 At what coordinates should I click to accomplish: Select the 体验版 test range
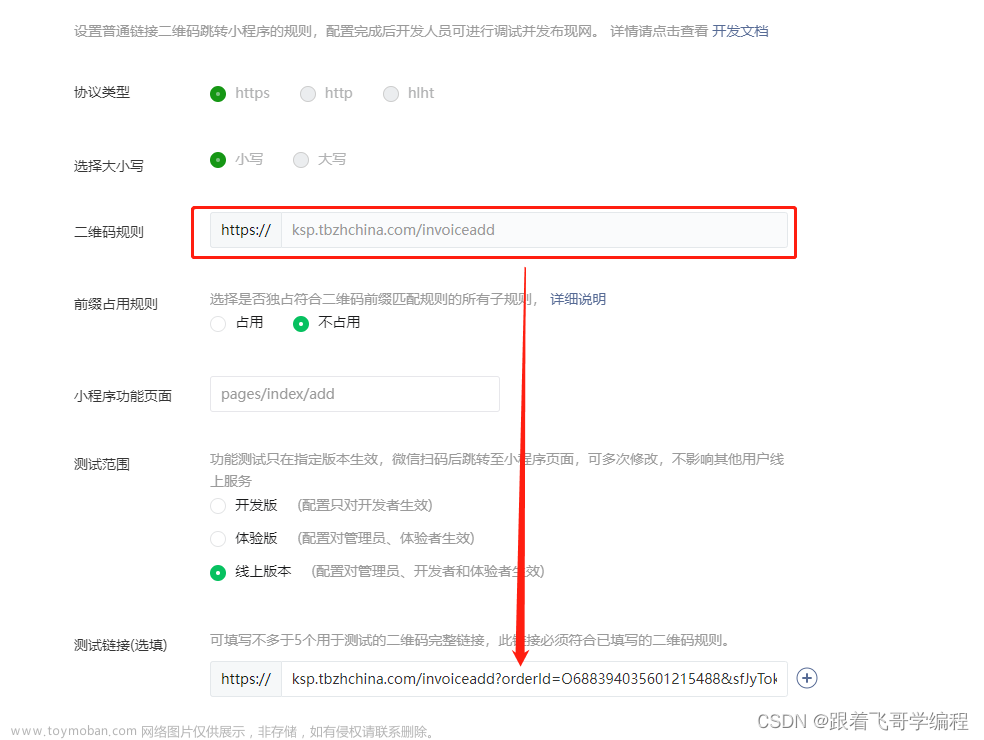click(x=218, y=539)
